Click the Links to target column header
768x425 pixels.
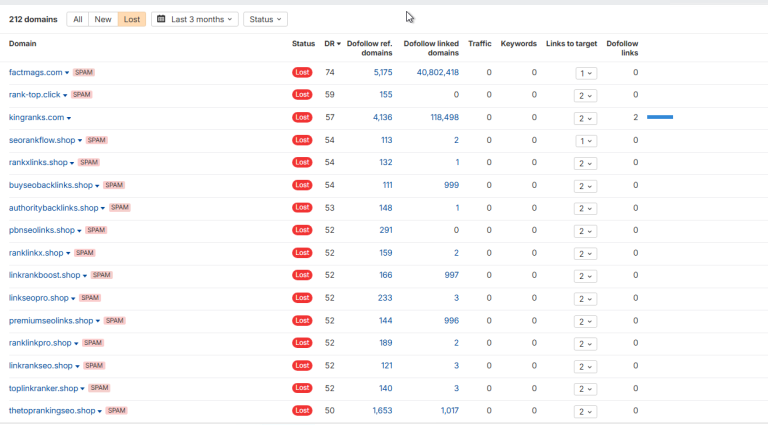pyautogui.click(x=572, y=44)
